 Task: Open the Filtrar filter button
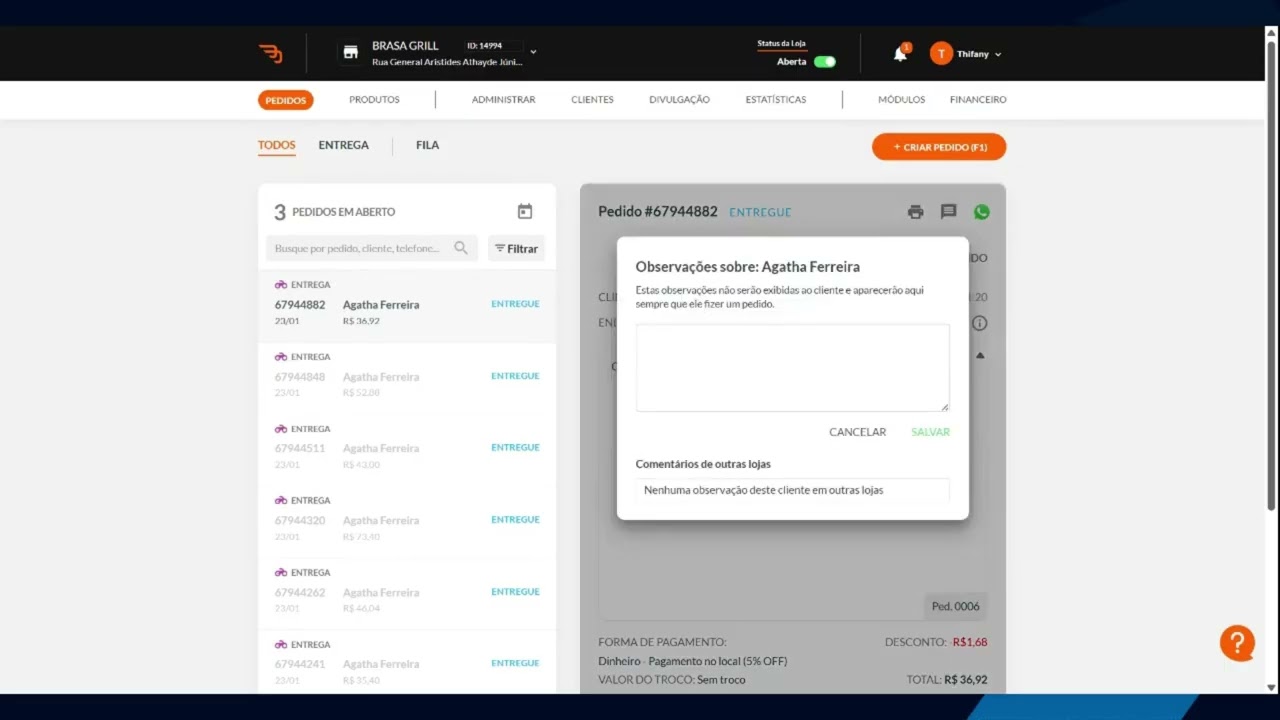click(x=516, y=248)
